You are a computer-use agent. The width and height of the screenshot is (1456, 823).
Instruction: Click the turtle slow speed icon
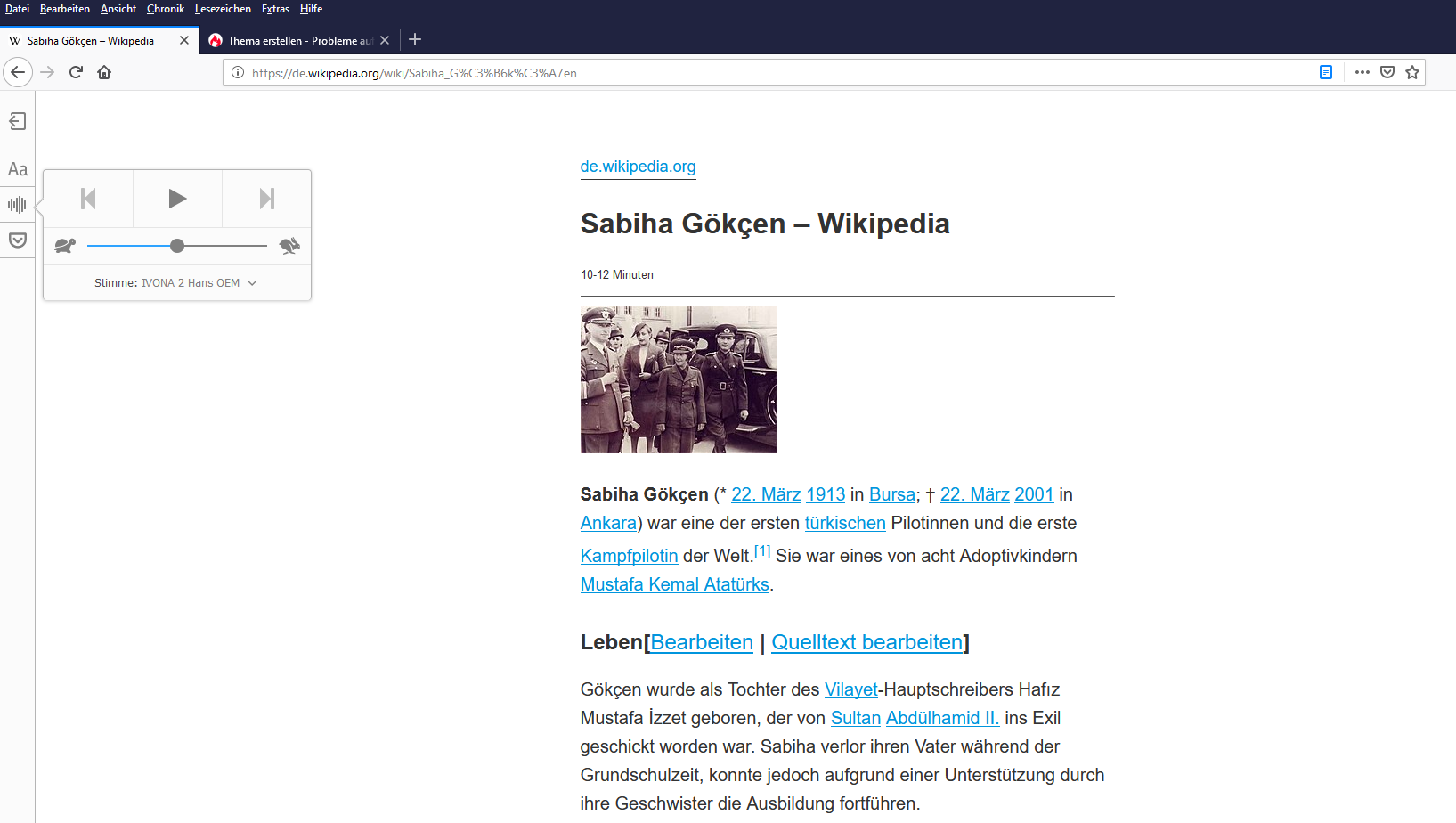[65, 246]
